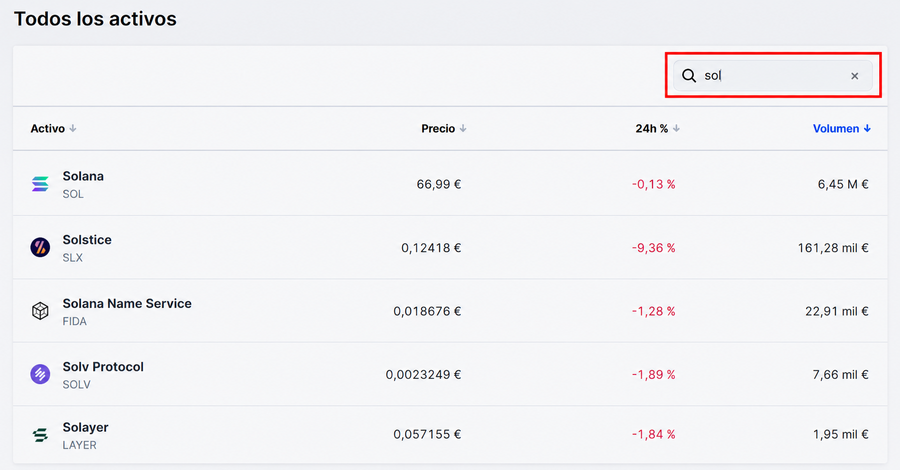
Task: Click the SOLV ticker symbol
Action: pyautogui.click(x=76, y=384)
